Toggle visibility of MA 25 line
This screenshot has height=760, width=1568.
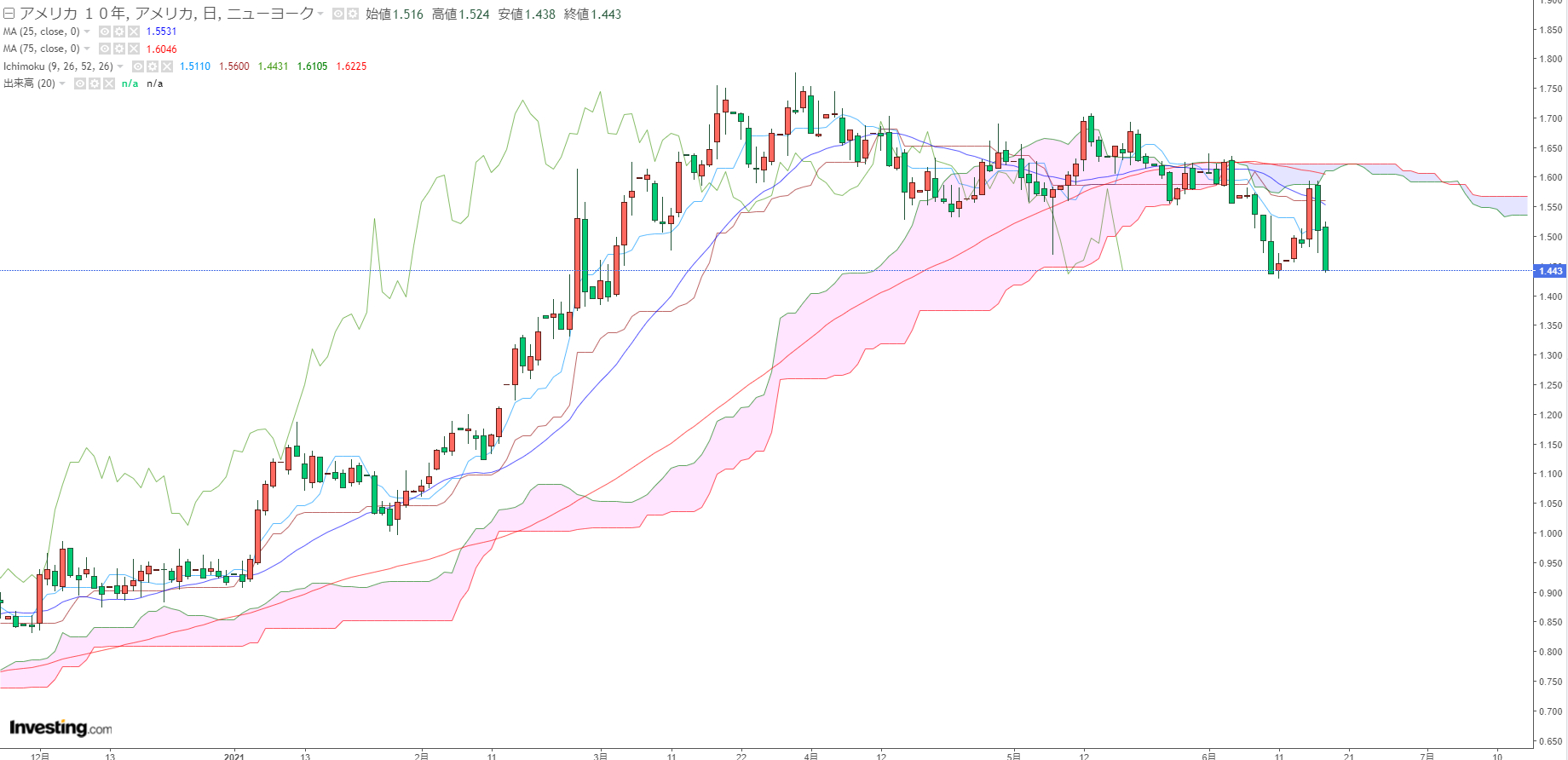click(x=105, y=32)
